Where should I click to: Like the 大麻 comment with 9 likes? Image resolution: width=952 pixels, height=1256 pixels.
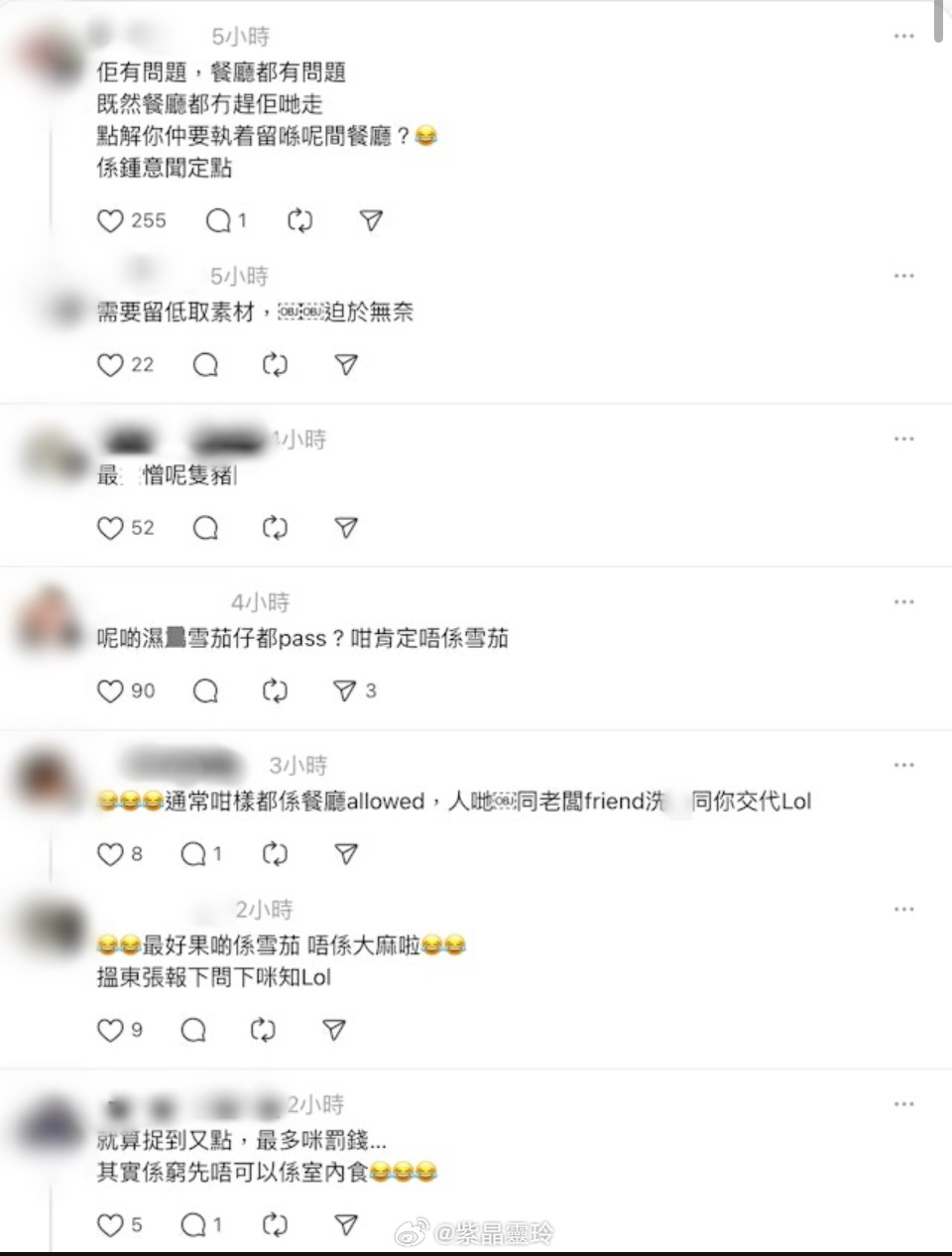(x=110, y=1031)
